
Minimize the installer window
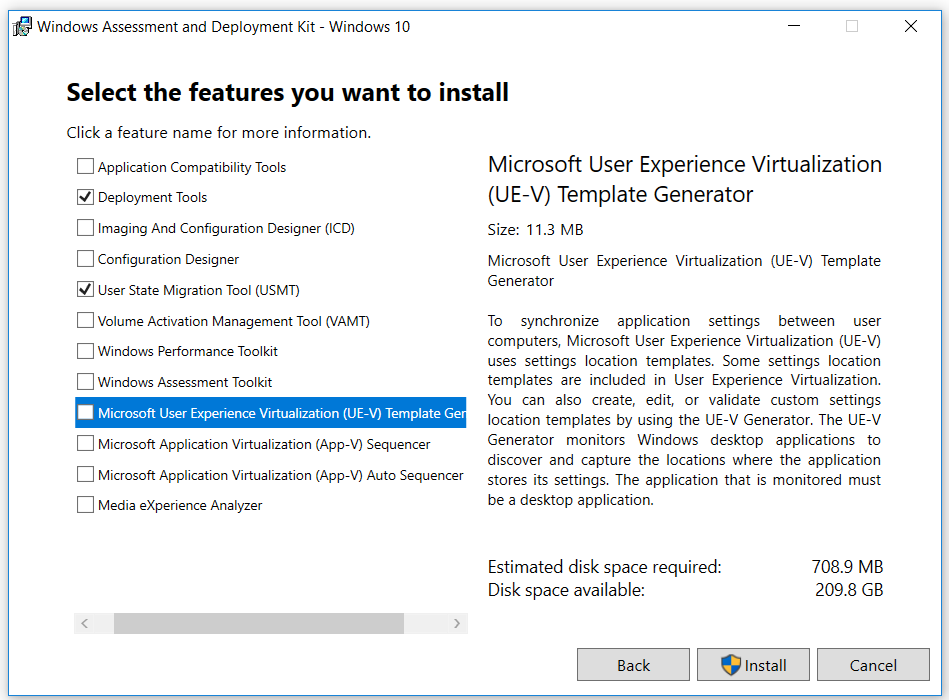[794, 26]
